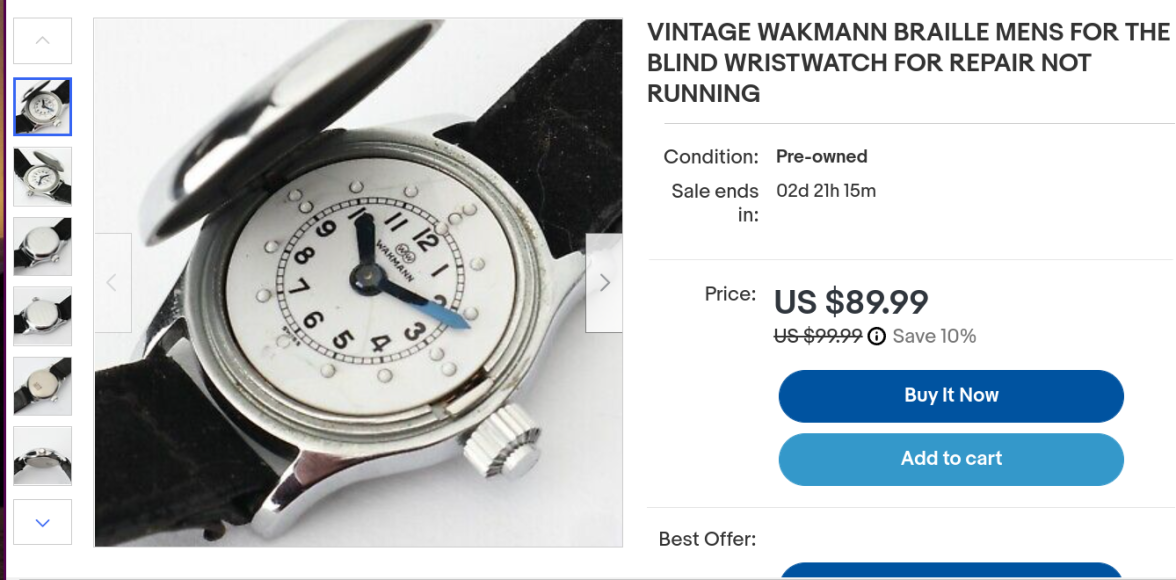Click the Add to cart button

click(x=951, y=459)
